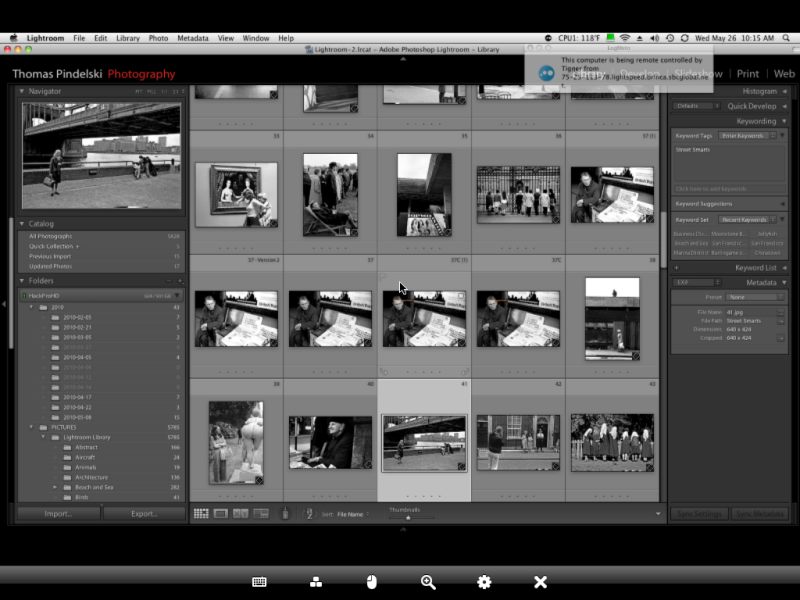Click the sort direction icon beside Sort
This screenshot has width=800, height=600.
pos(310,514)
